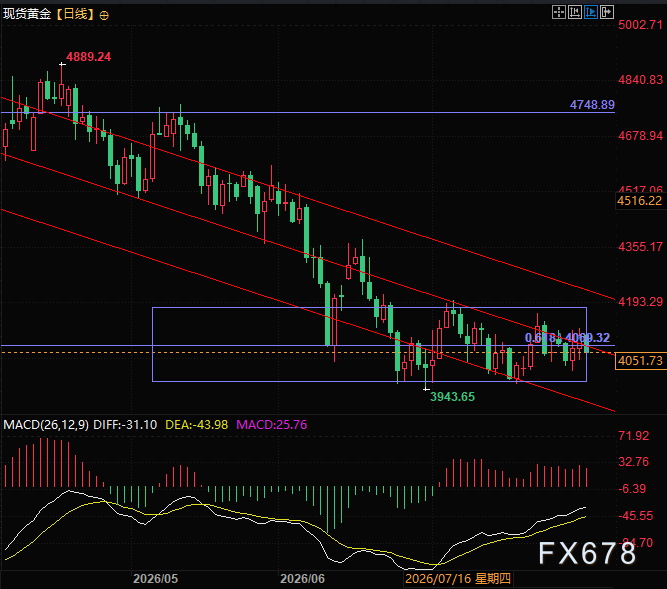Click the 2026/05 time axis label
This screenshot has width=667, height=589.
[x=155, y=578]
